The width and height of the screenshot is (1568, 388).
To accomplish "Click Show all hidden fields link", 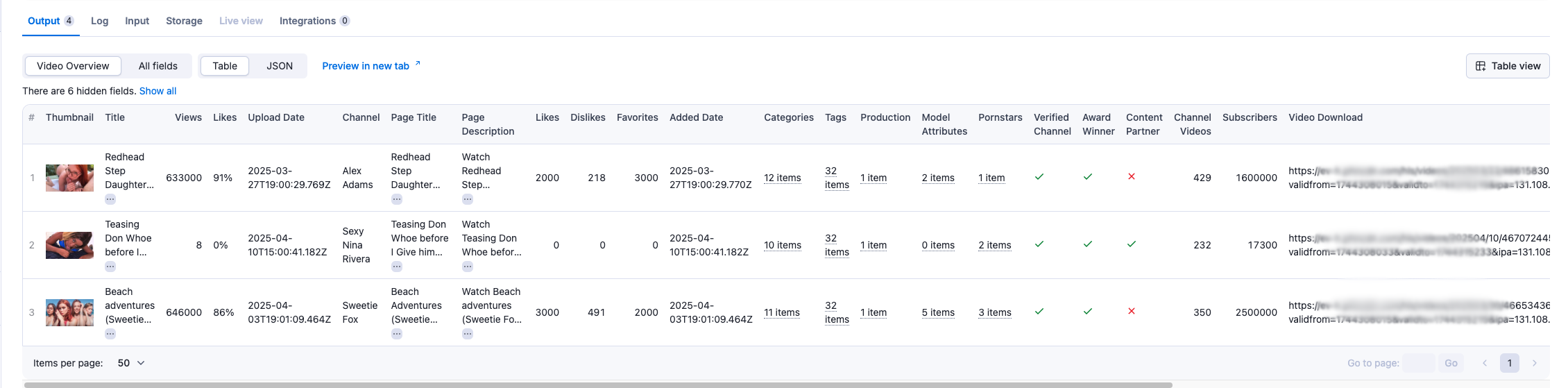I will click(158, 91).
